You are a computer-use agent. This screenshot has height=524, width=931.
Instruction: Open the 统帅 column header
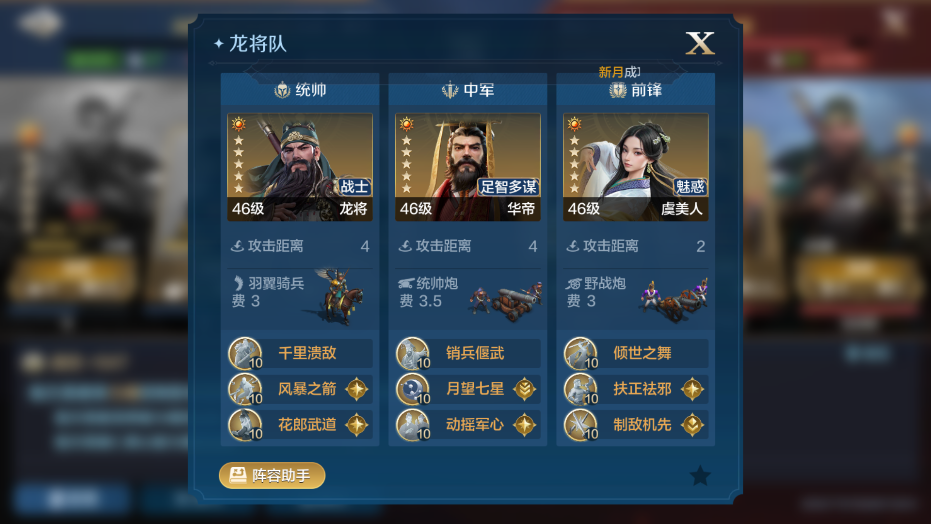(300, 90)
